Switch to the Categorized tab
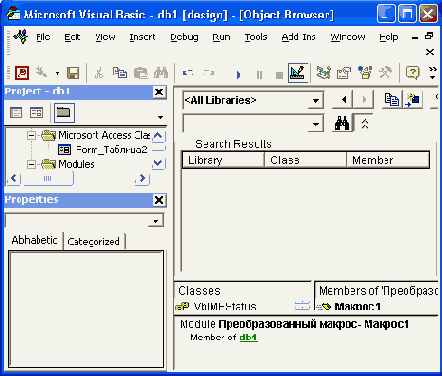Screen dimensions: 442x376 (x=94, y=241)
